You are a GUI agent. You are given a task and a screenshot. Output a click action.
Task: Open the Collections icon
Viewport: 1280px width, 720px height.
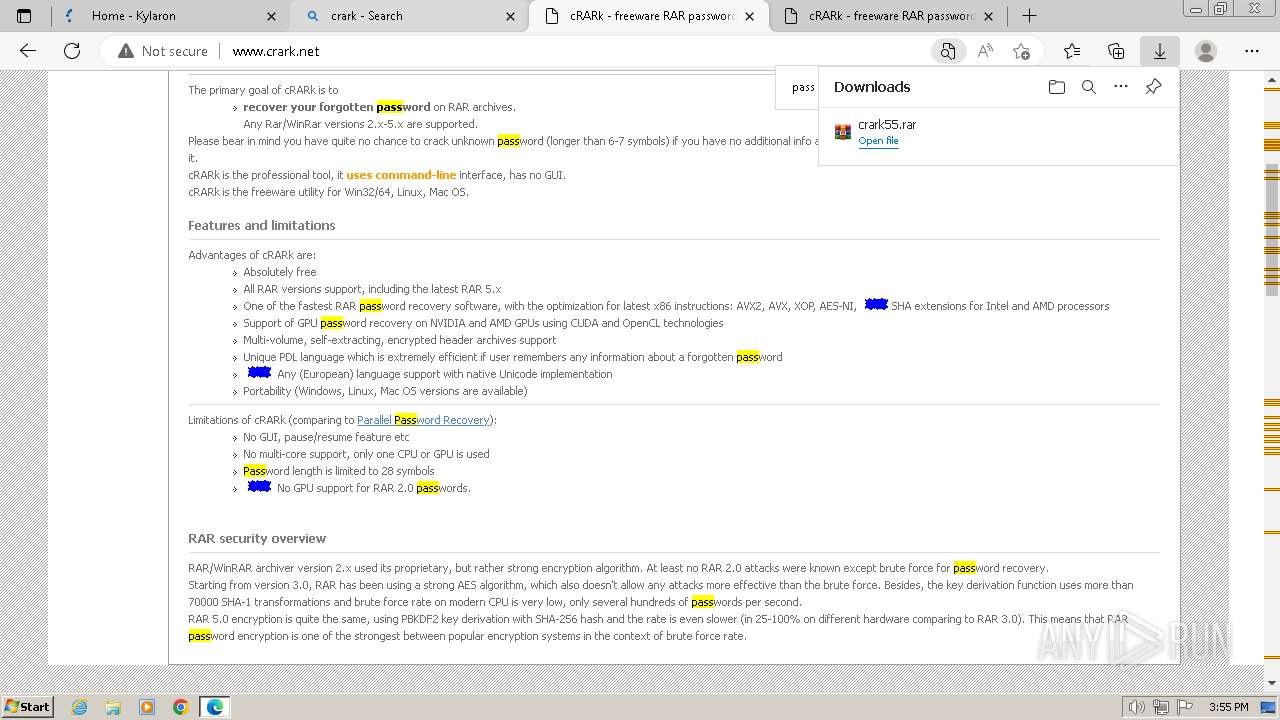(x=1116, y=51)
